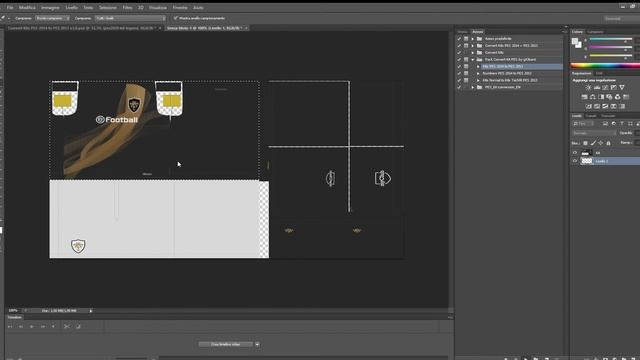Add a Levels adjustment layer
Viewport: 640px width, 360px height.
(597, 87)
